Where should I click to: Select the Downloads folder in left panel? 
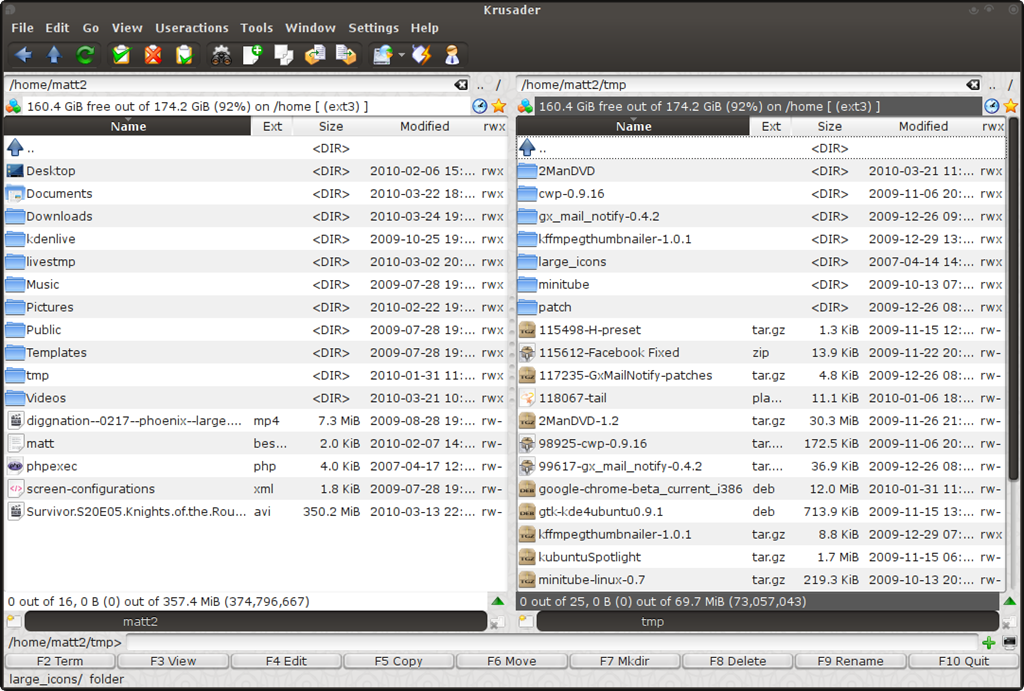click(255, 216)
